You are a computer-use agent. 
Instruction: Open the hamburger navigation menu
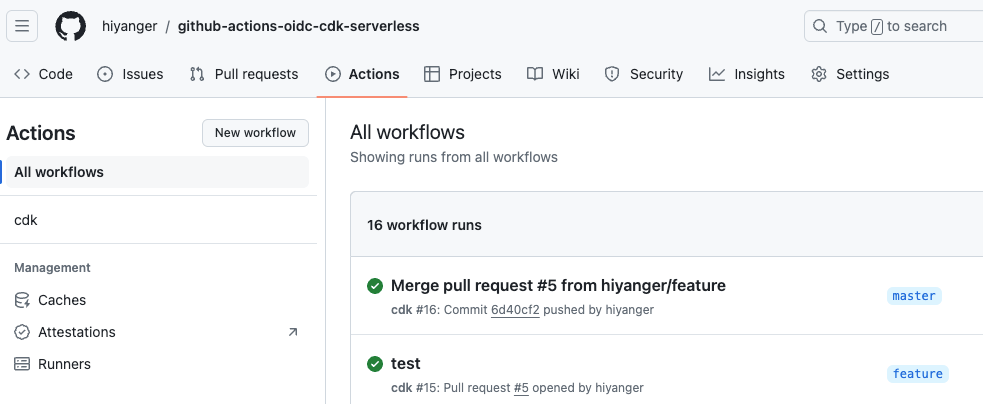click(22, 26)
